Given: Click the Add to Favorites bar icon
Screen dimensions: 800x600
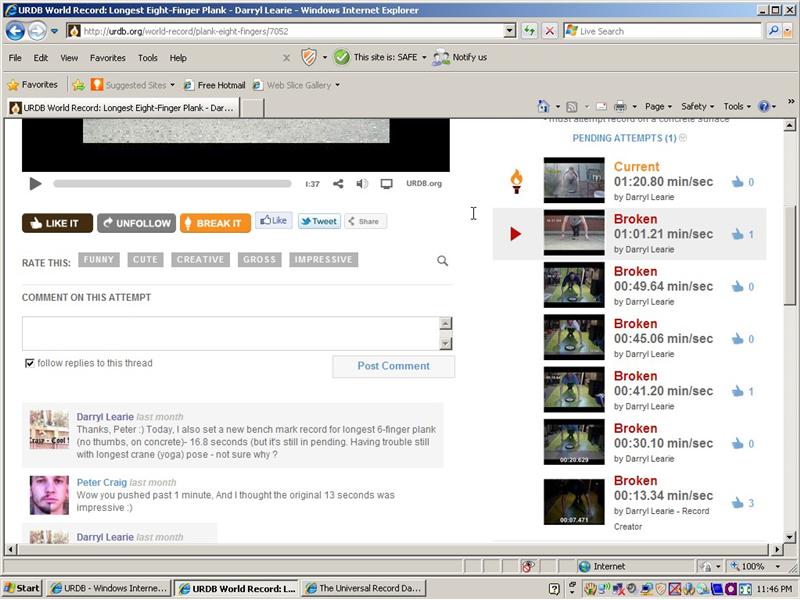Looking at the screenshot, I should [78, 85].
